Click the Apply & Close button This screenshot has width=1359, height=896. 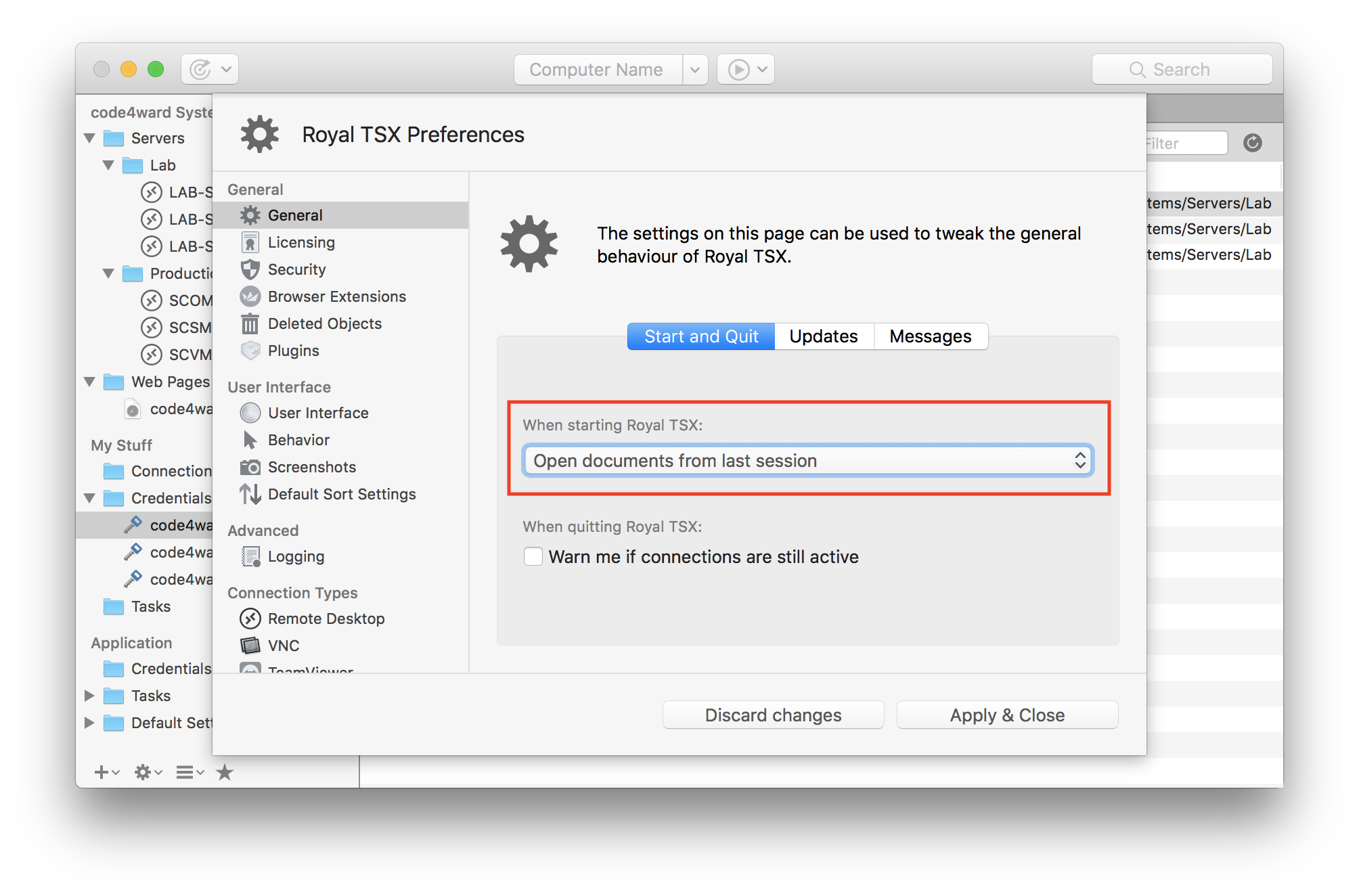click(1006, 715)
